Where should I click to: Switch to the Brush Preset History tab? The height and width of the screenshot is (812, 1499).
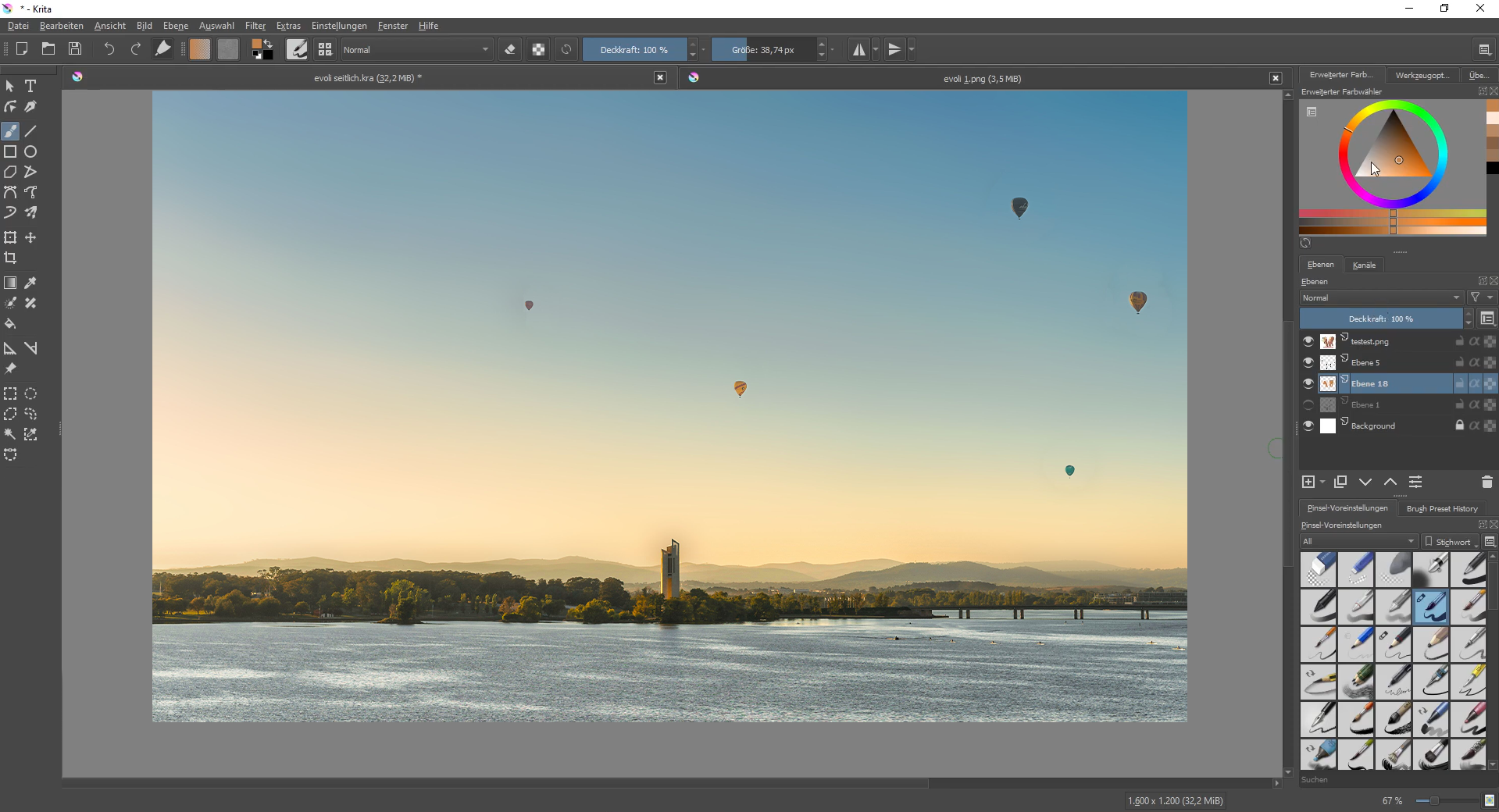tap(1442, 508)
